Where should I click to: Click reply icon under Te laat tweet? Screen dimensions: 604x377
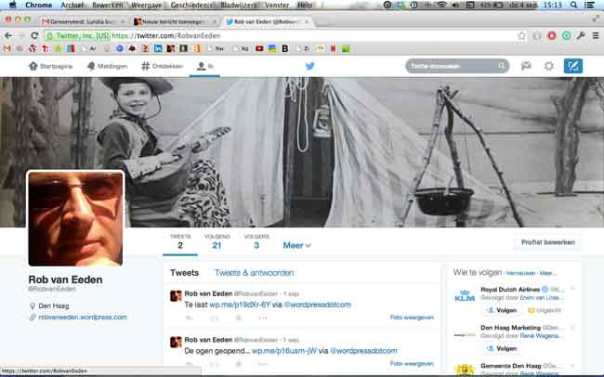pyautogui.click(x=189, y=318)
